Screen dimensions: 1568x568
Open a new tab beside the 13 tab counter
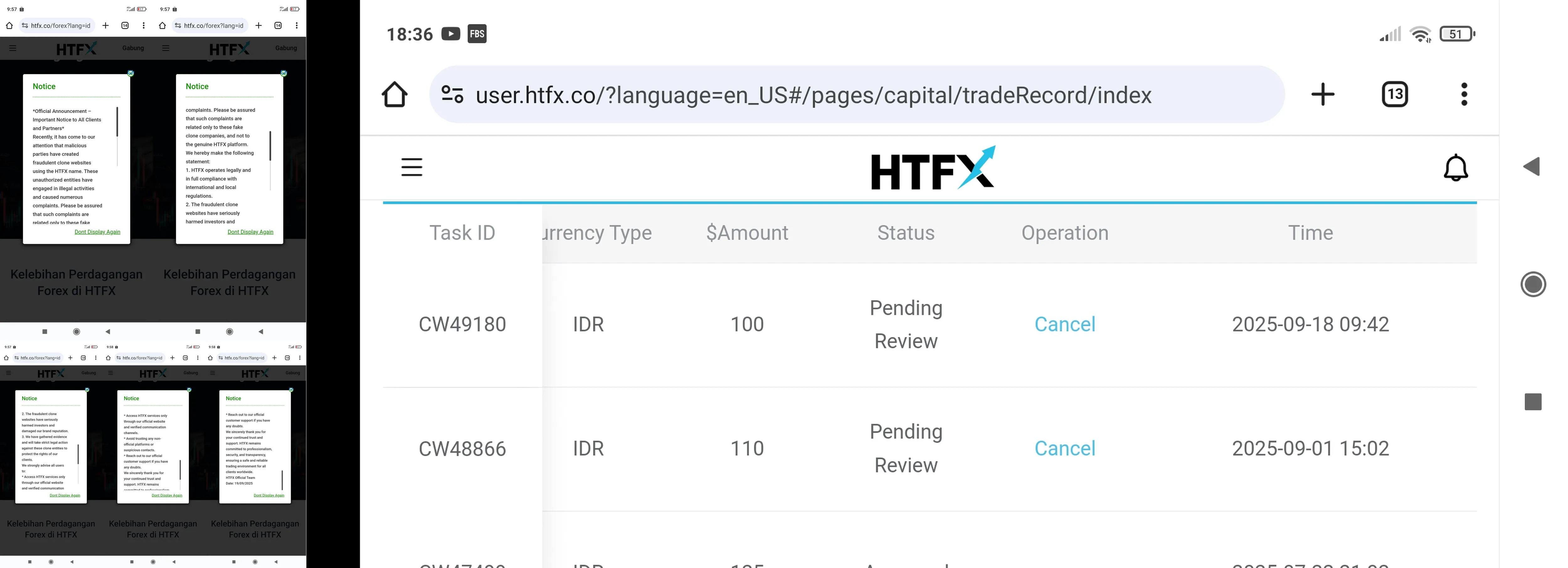[1323, 94]
